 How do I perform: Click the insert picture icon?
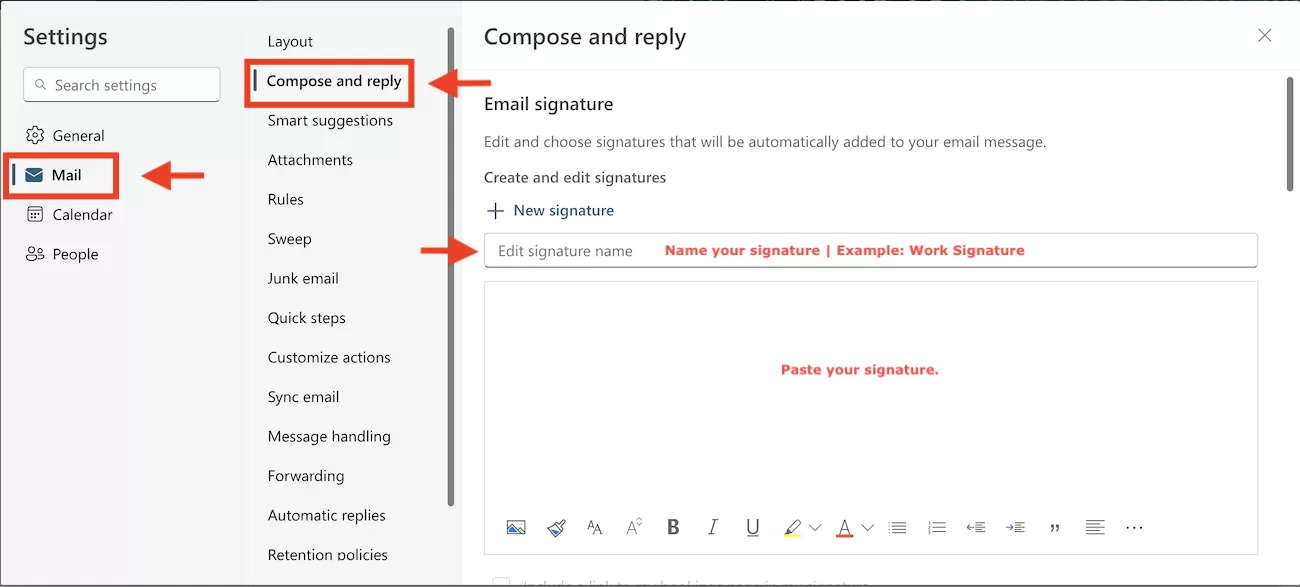(x=516, y=527)
